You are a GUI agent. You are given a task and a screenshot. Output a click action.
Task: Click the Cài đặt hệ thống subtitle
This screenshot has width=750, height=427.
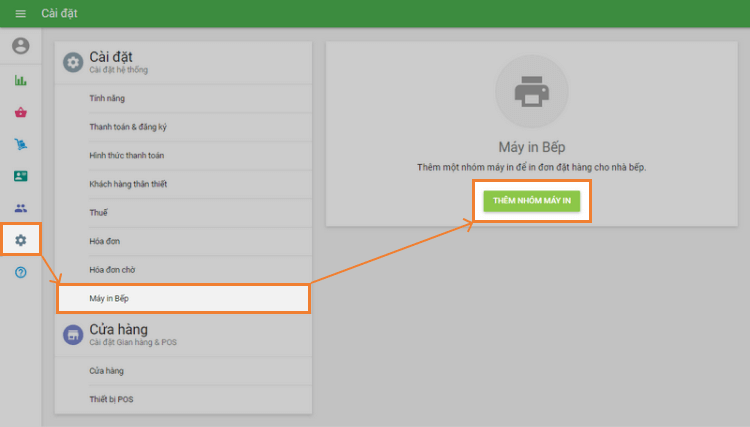(x=119, y=70)
